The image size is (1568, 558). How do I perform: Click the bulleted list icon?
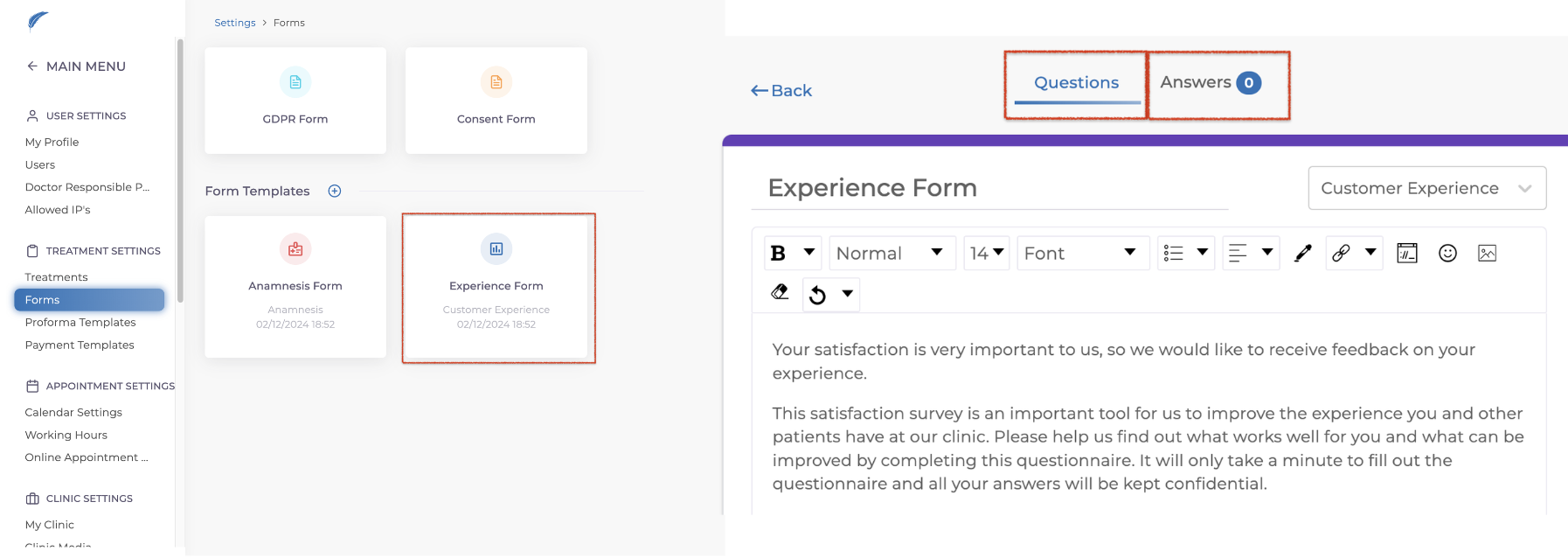tap(1174, 254)
